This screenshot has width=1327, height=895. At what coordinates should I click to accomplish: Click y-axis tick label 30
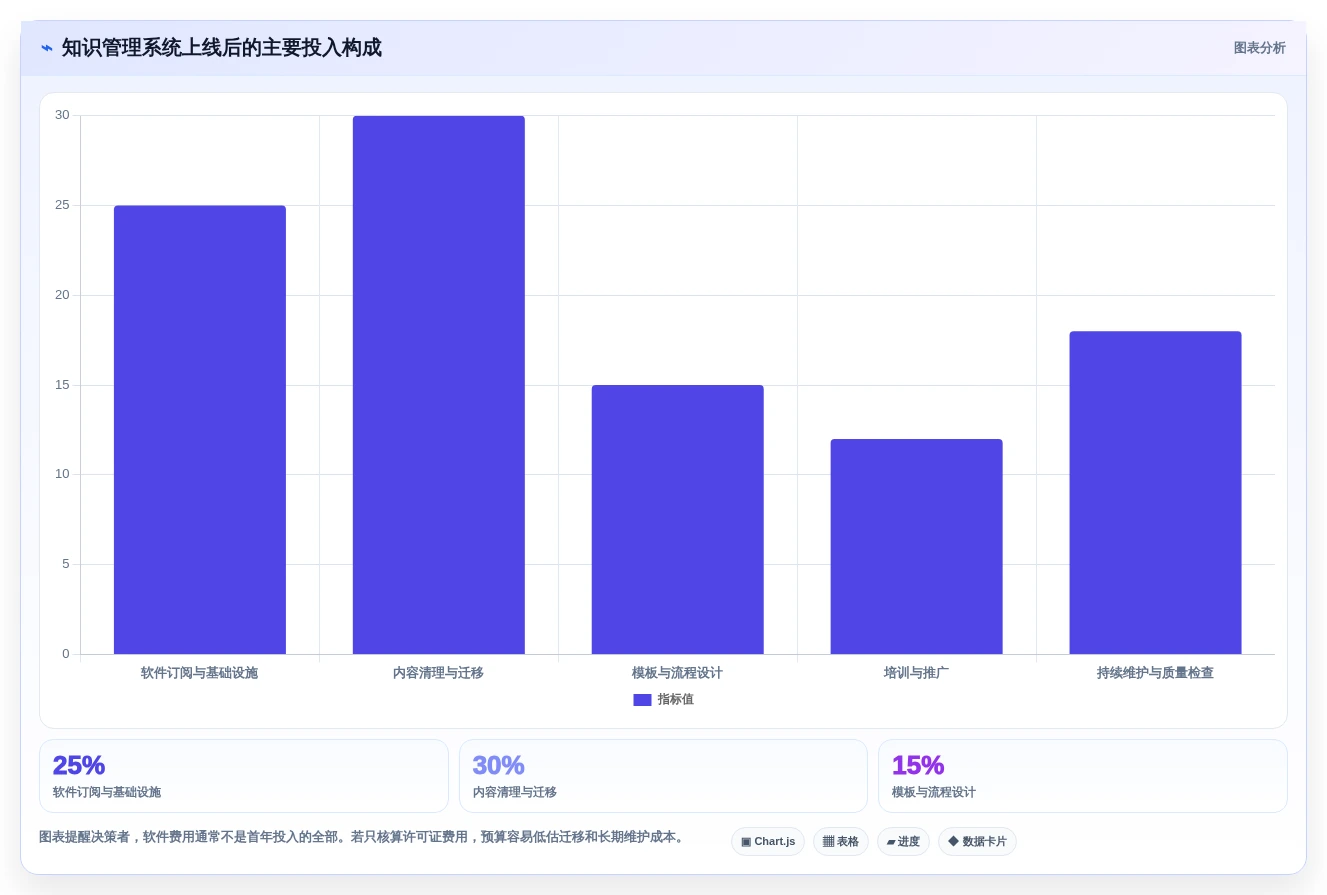point(62,116)
